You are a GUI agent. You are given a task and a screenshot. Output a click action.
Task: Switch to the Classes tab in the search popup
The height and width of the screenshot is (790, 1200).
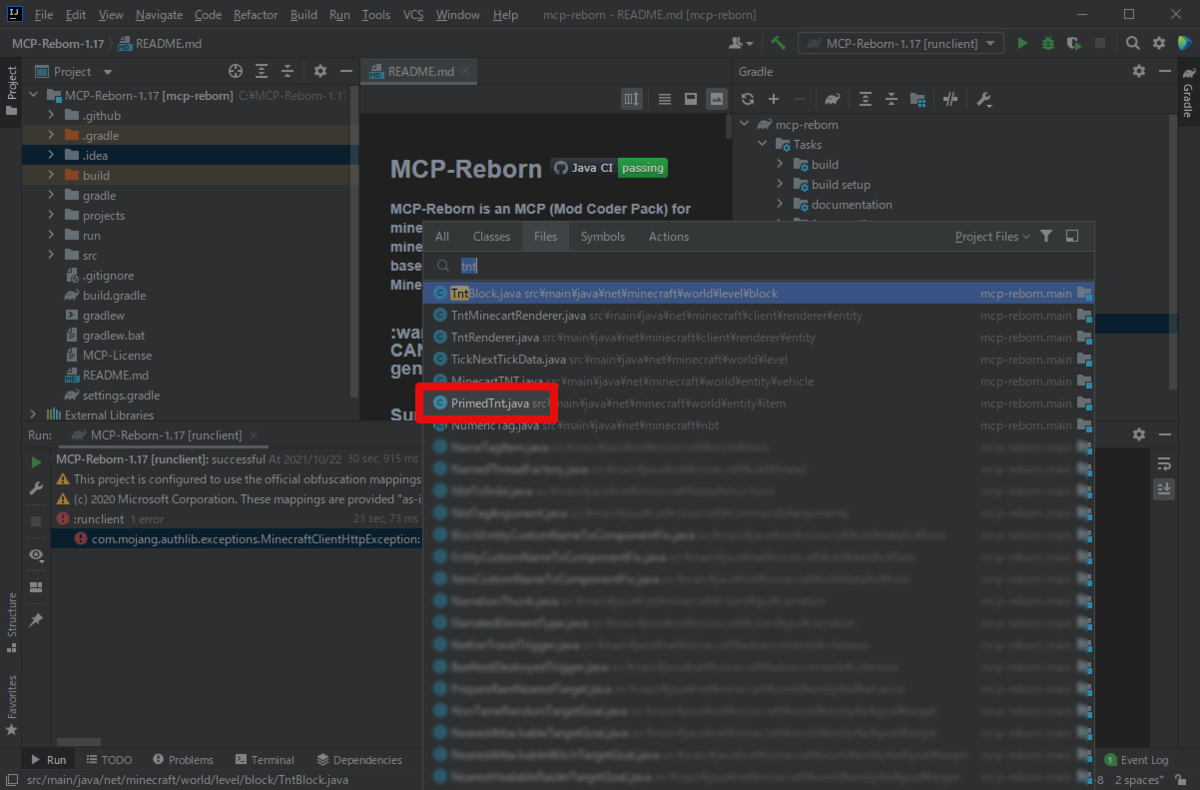491,236
